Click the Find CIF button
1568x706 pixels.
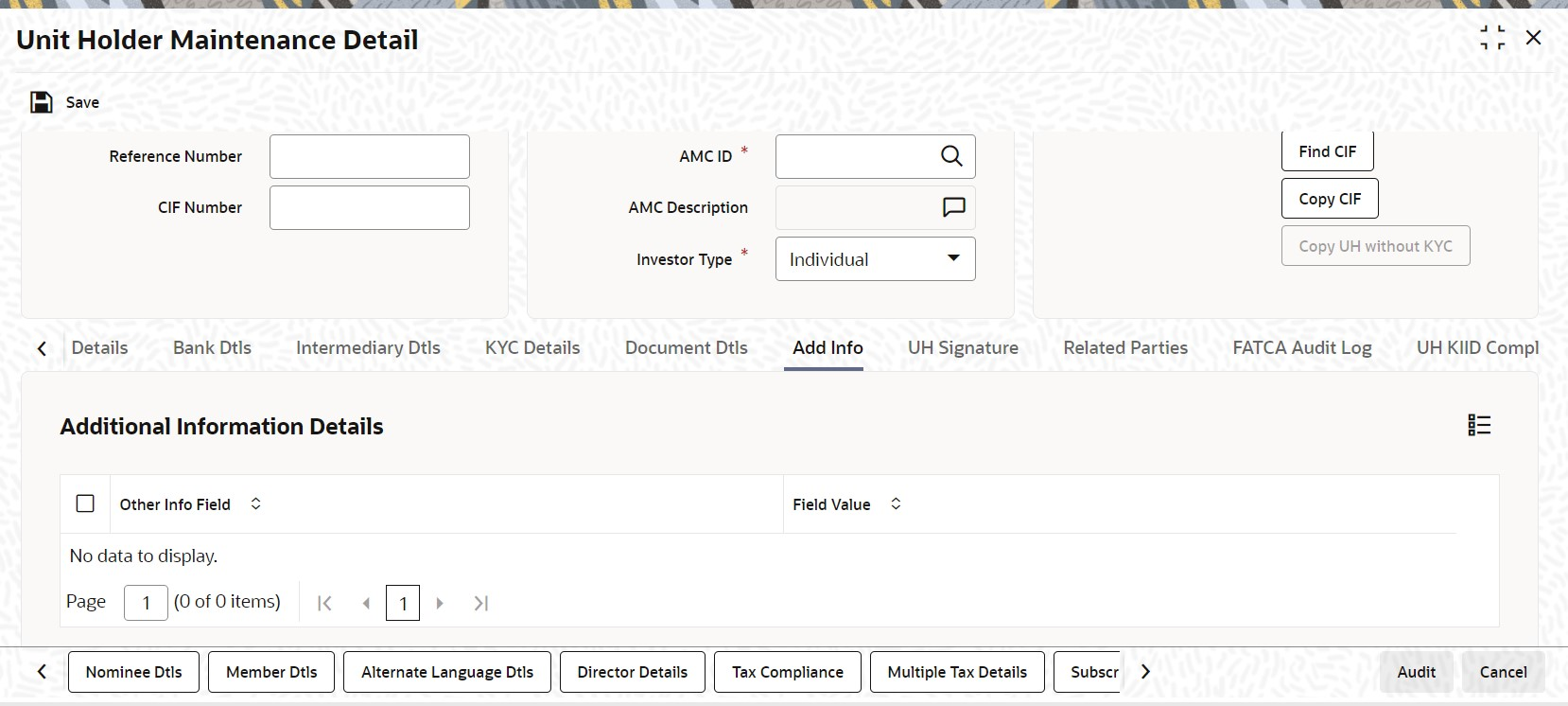click(1328, 151)
